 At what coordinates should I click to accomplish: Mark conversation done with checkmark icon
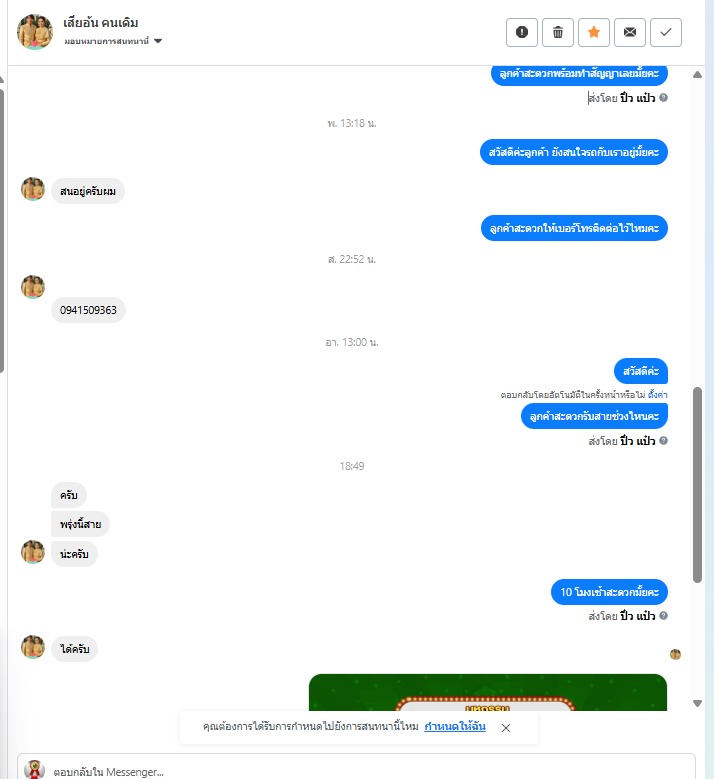666,32
